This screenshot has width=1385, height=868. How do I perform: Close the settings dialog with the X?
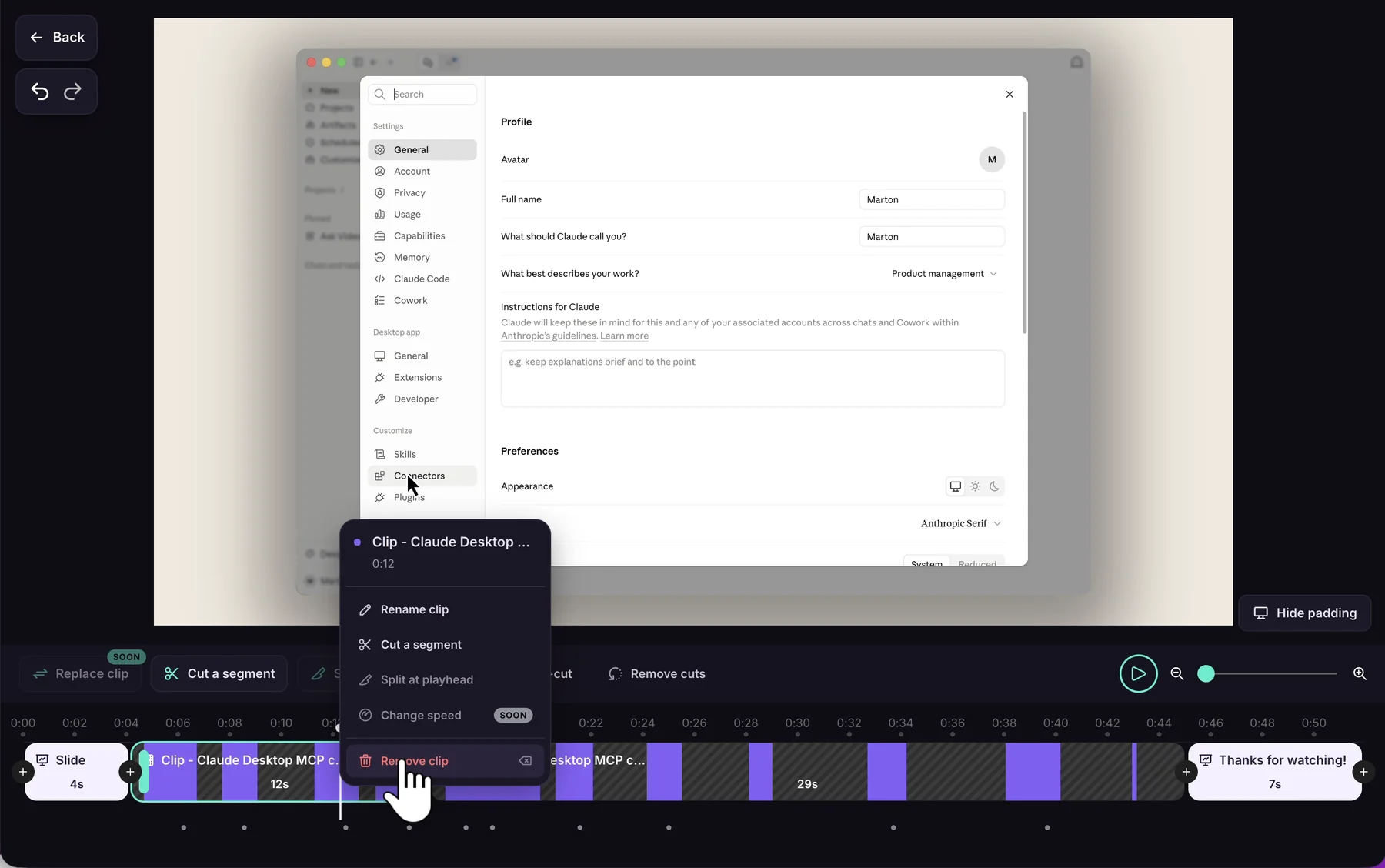coord(1010,94)
